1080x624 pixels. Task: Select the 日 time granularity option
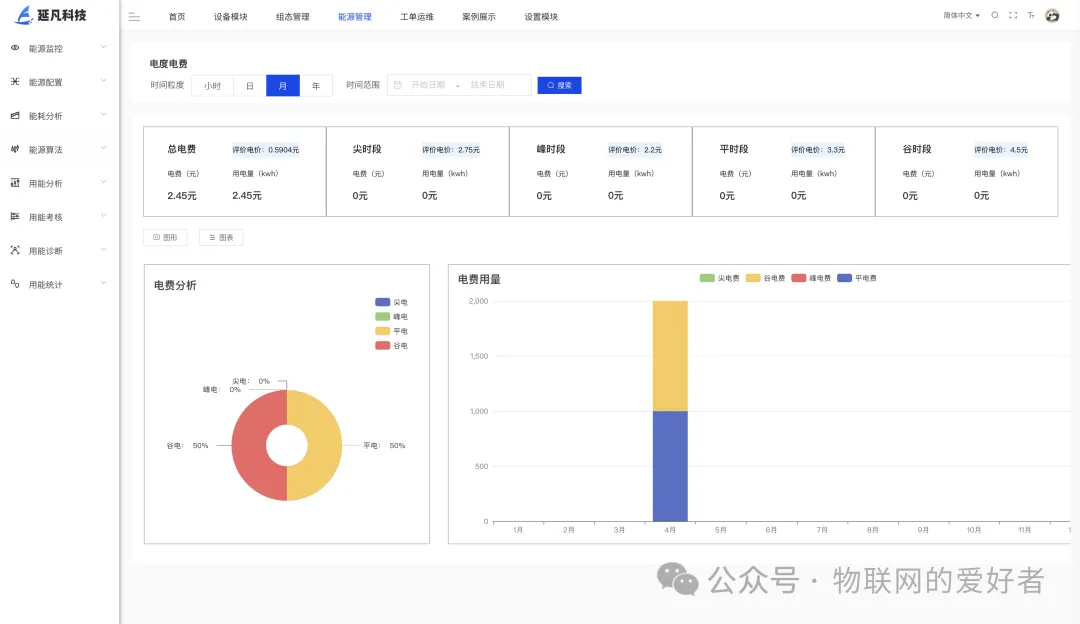(x=249, y=85)
